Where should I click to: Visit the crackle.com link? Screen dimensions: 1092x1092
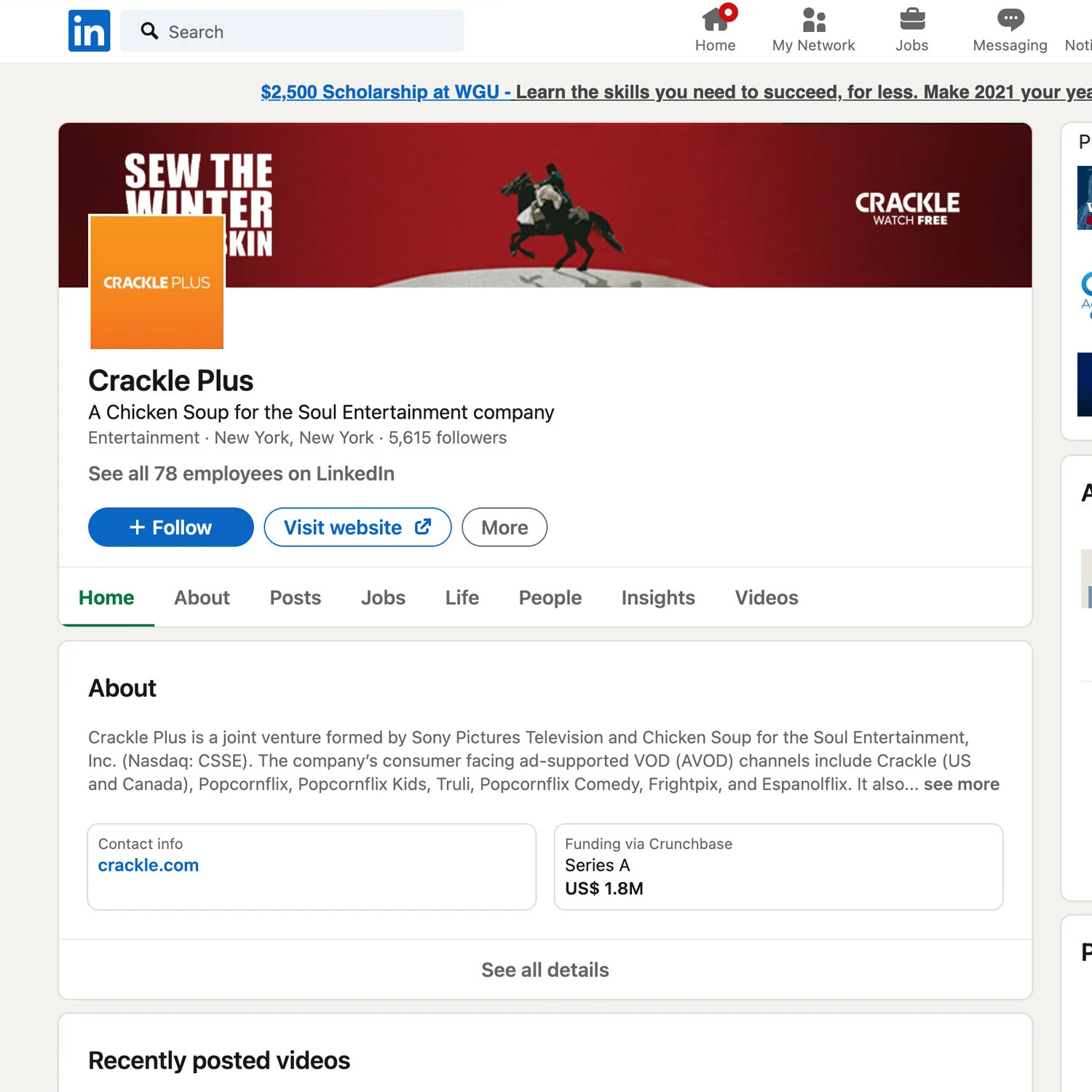pos(148,865)
